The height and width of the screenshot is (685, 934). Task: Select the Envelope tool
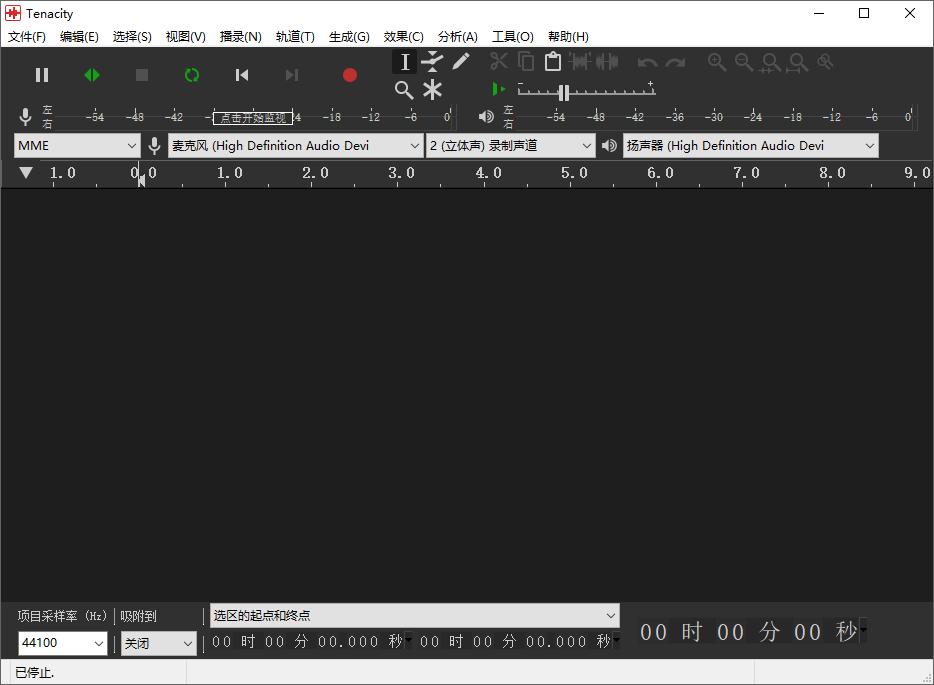tap(432, 61)
